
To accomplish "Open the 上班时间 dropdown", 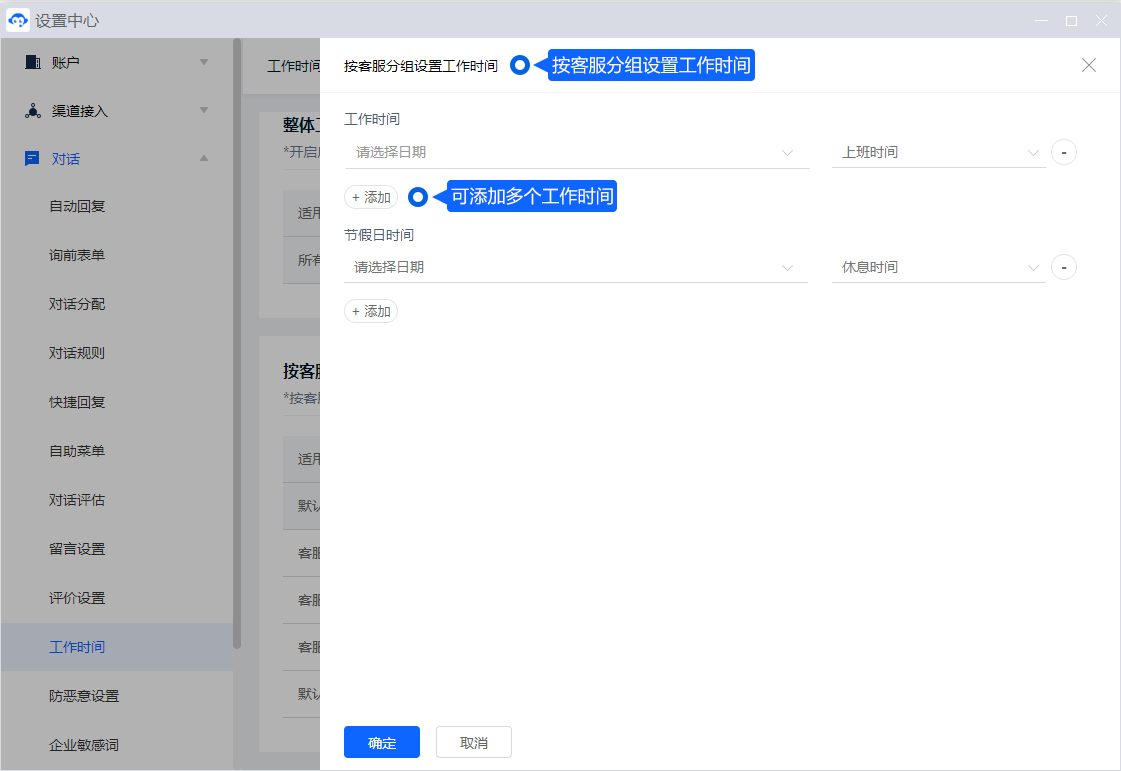I will click(938, 153).
